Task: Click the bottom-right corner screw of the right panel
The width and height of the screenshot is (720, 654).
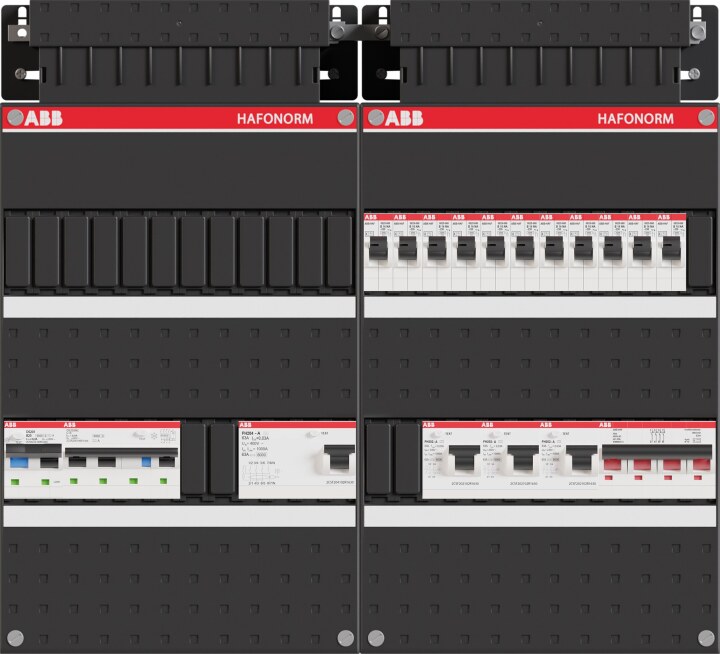Action: pyautogui.click(x=706, y=638)
